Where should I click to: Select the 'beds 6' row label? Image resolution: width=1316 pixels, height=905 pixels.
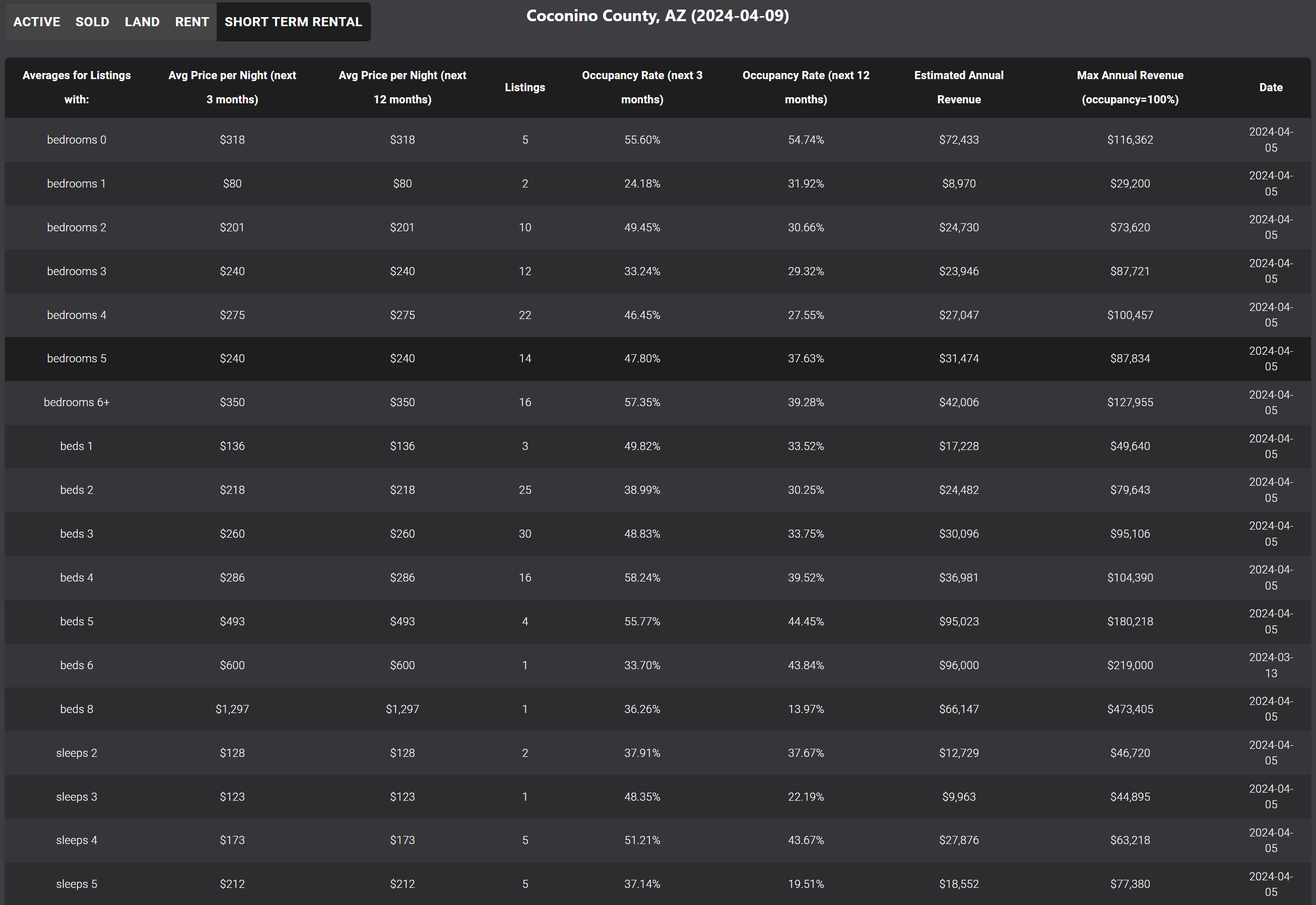(77, 665)
